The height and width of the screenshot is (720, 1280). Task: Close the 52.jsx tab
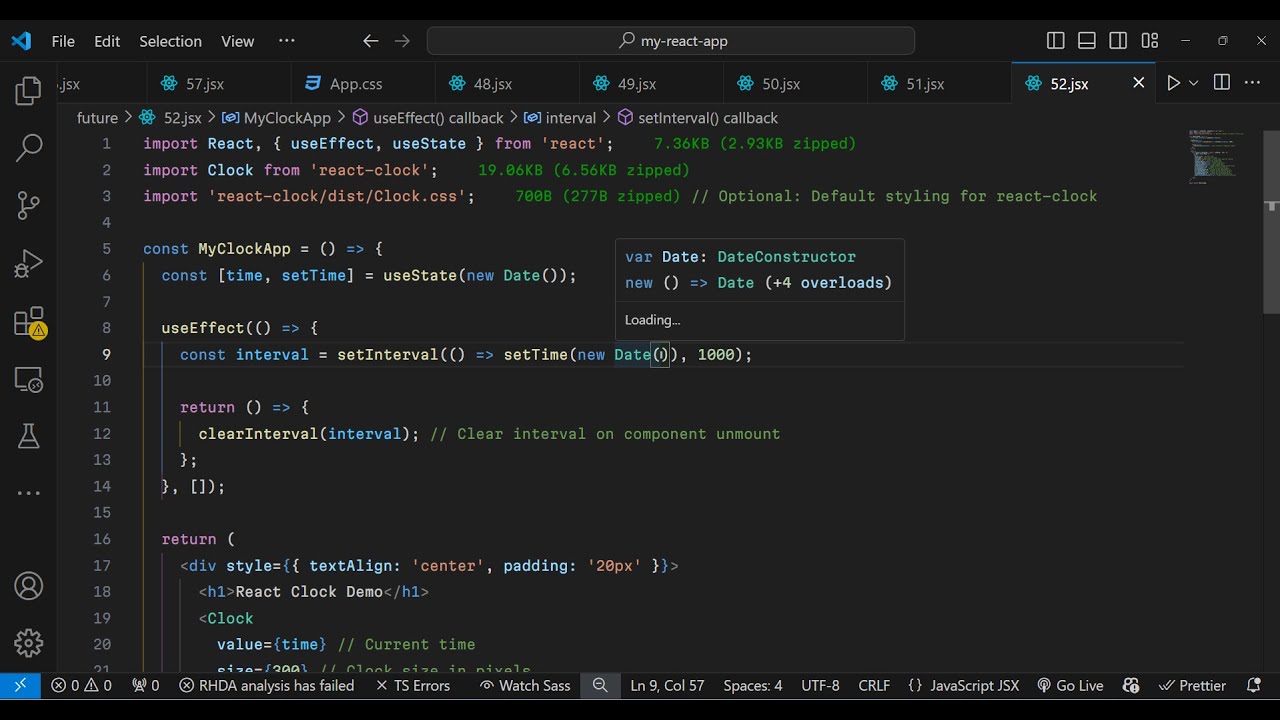(1138, 83)
